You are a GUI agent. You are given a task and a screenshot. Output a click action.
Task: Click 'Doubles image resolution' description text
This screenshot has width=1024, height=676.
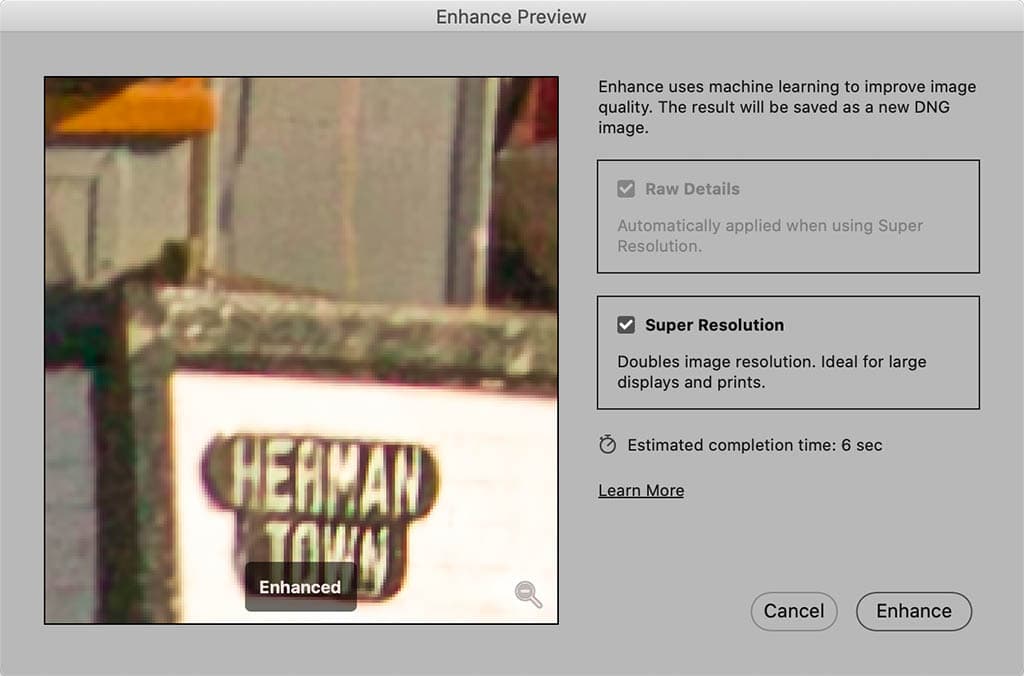(x=771, y=372)
